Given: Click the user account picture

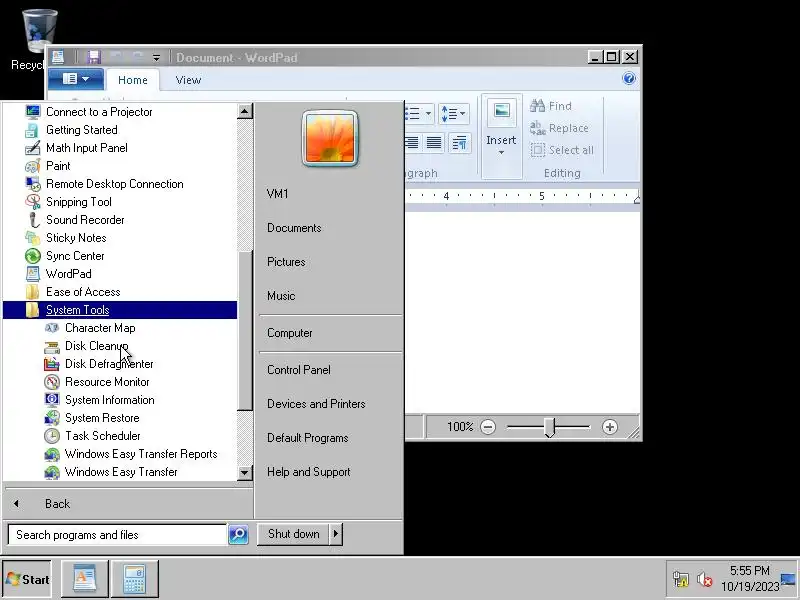Looking at the screenshot, I should 330,139.
